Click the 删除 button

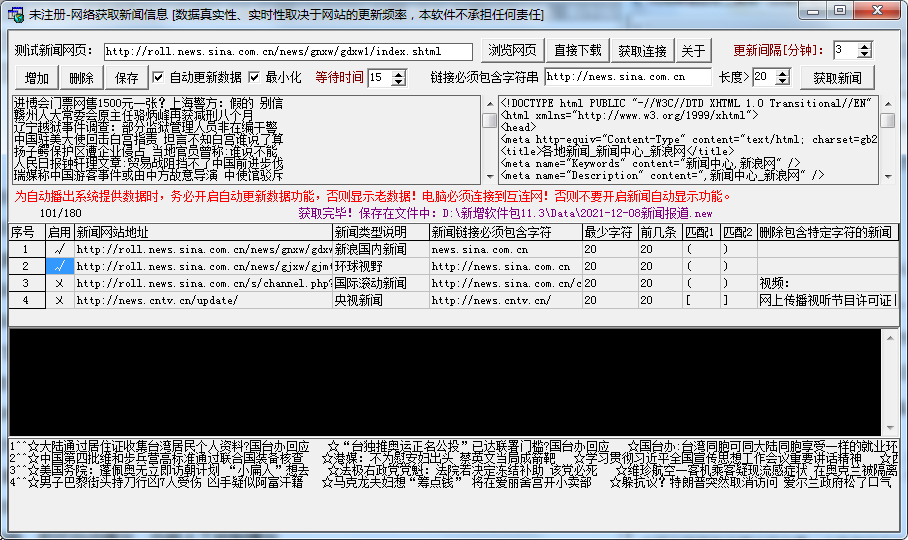point(82,78)
